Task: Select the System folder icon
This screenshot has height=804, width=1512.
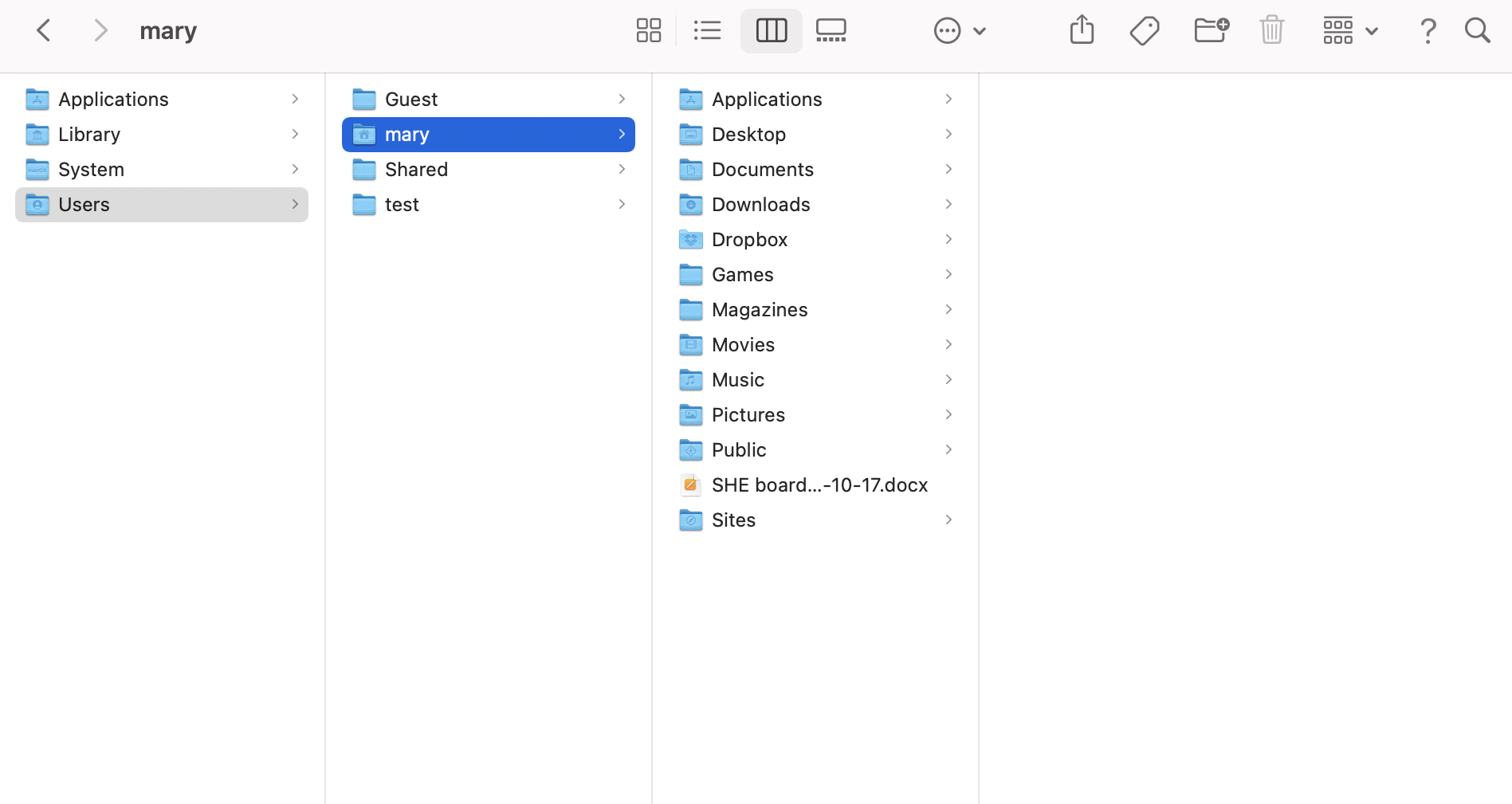Action: [37, 170]
